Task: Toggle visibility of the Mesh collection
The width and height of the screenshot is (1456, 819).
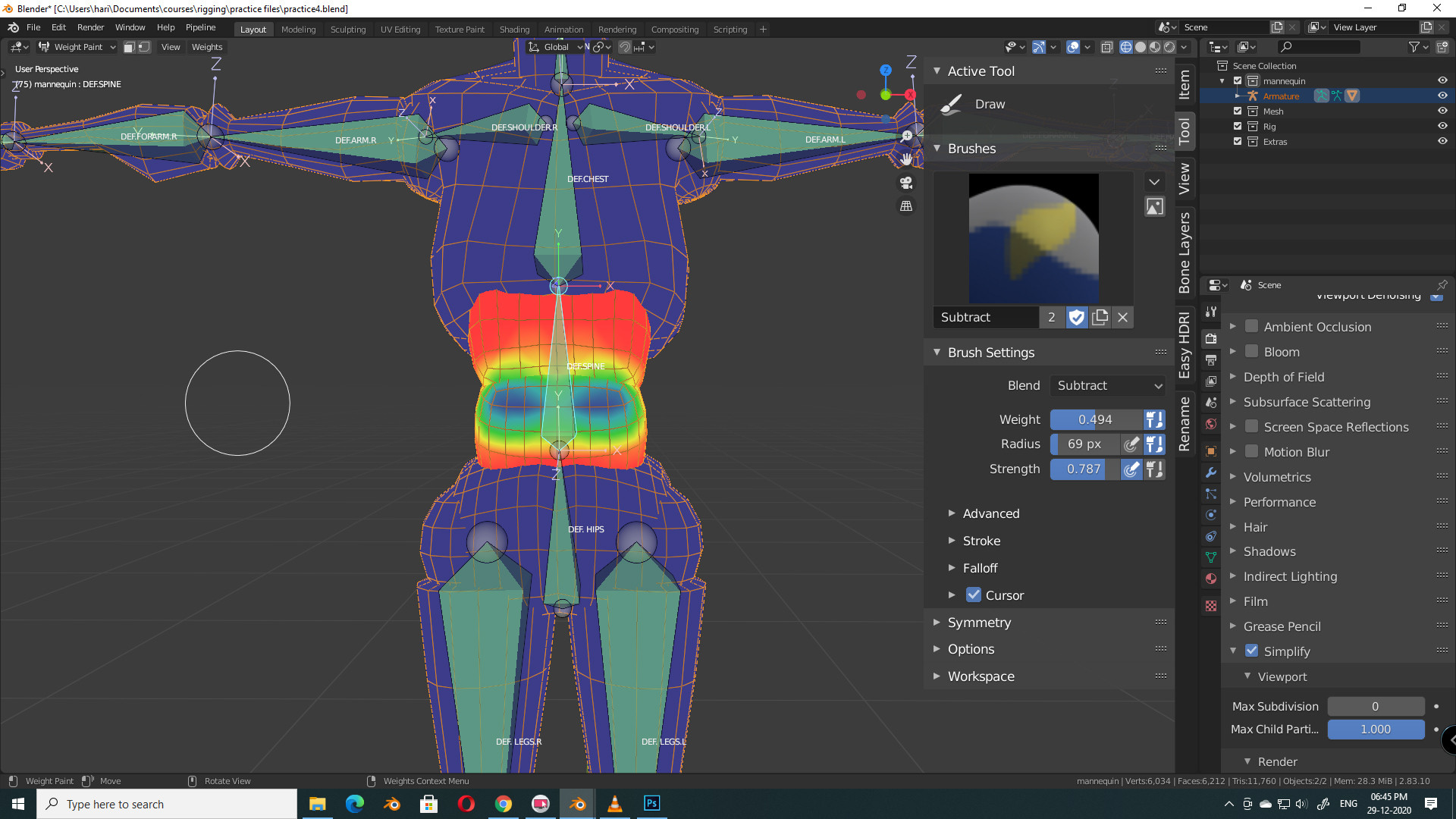Action: [1442, 111]
